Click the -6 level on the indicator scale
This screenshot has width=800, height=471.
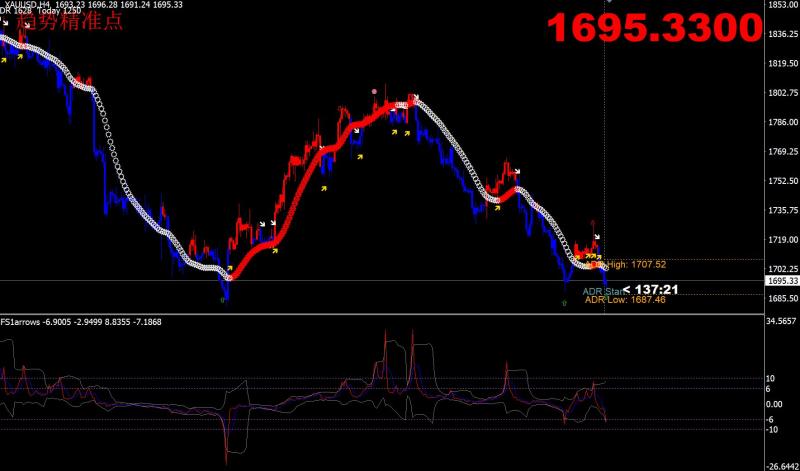(x=771, y=419)
